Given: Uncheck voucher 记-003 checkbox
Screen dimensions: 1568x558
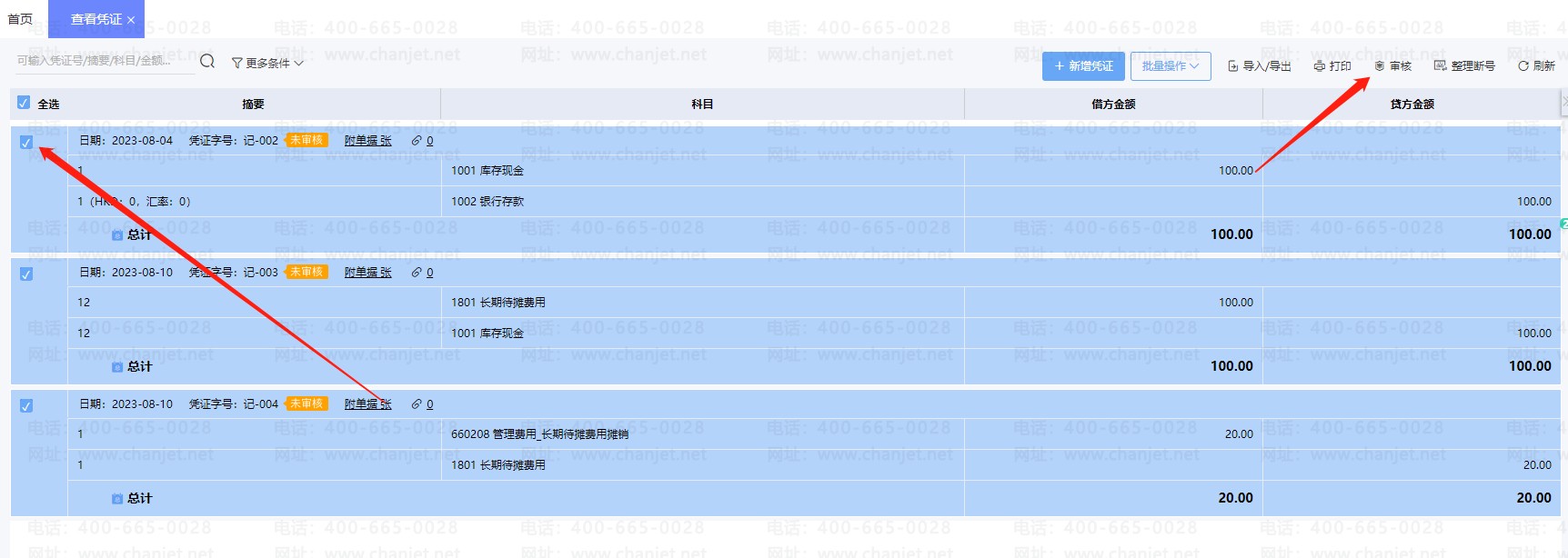Looking at the screenshot, I should click(x=26, y=274).
